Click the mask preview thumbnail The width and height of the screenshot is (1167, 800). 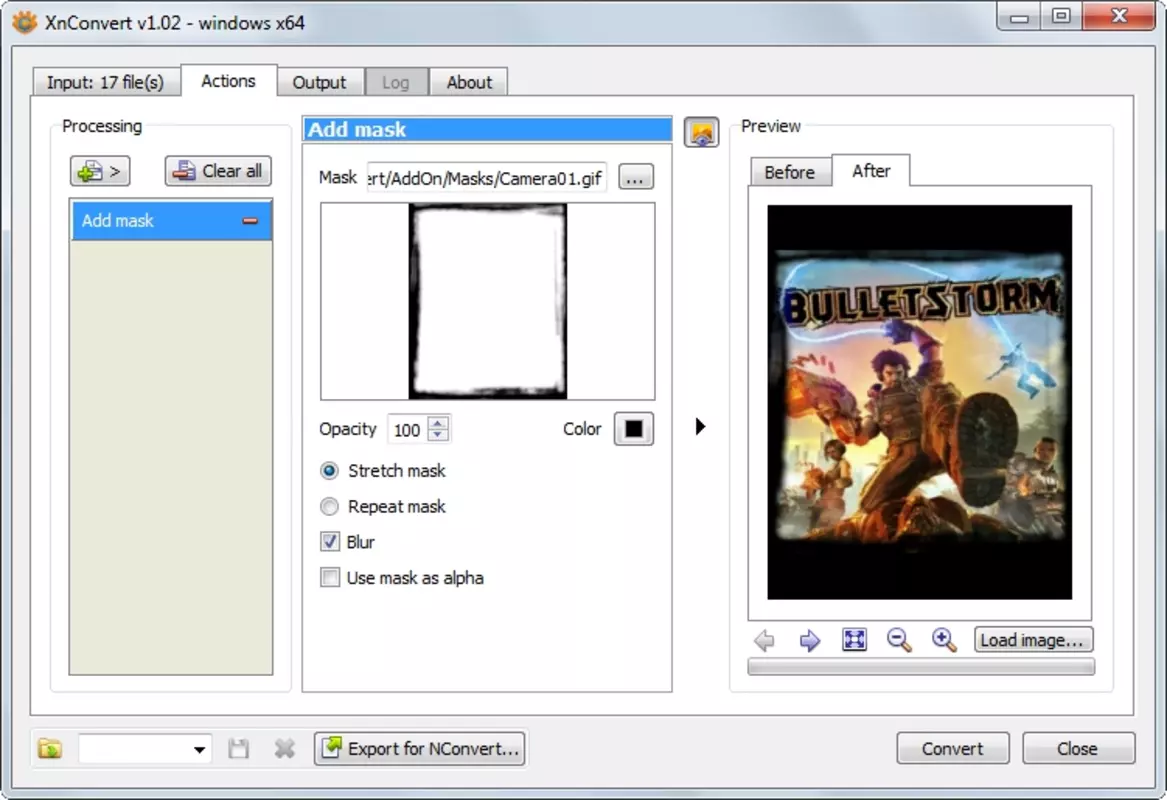(487, 301)
